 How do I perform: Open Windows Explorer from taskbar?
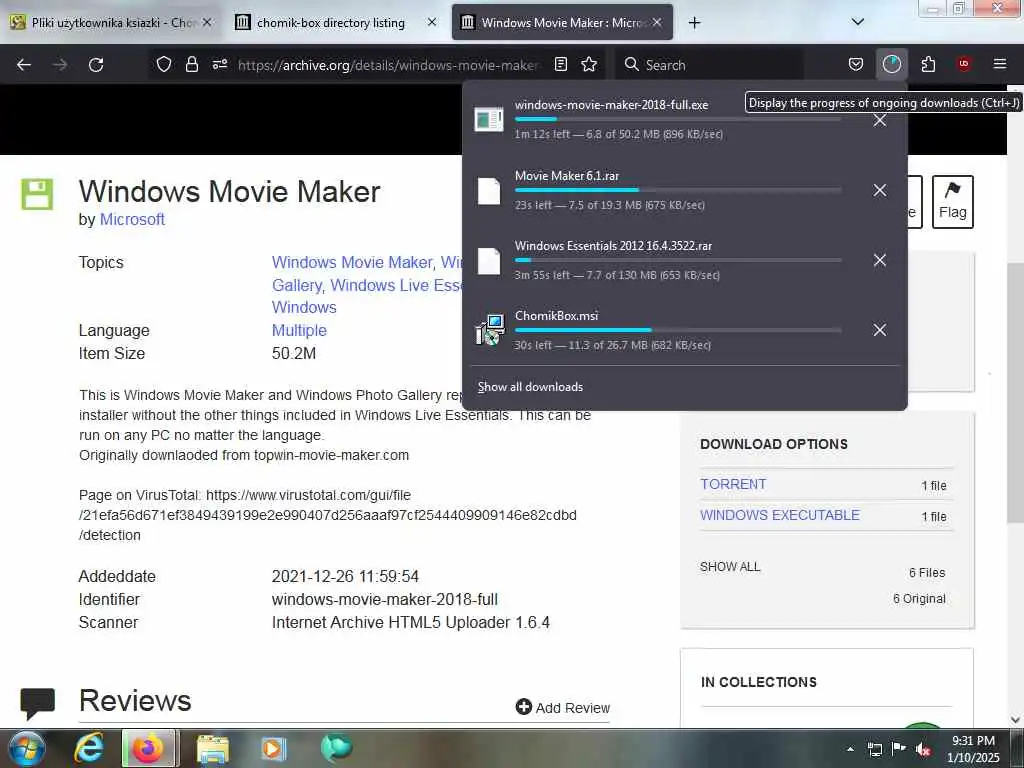pyautogui.click(x=213, y=748)
